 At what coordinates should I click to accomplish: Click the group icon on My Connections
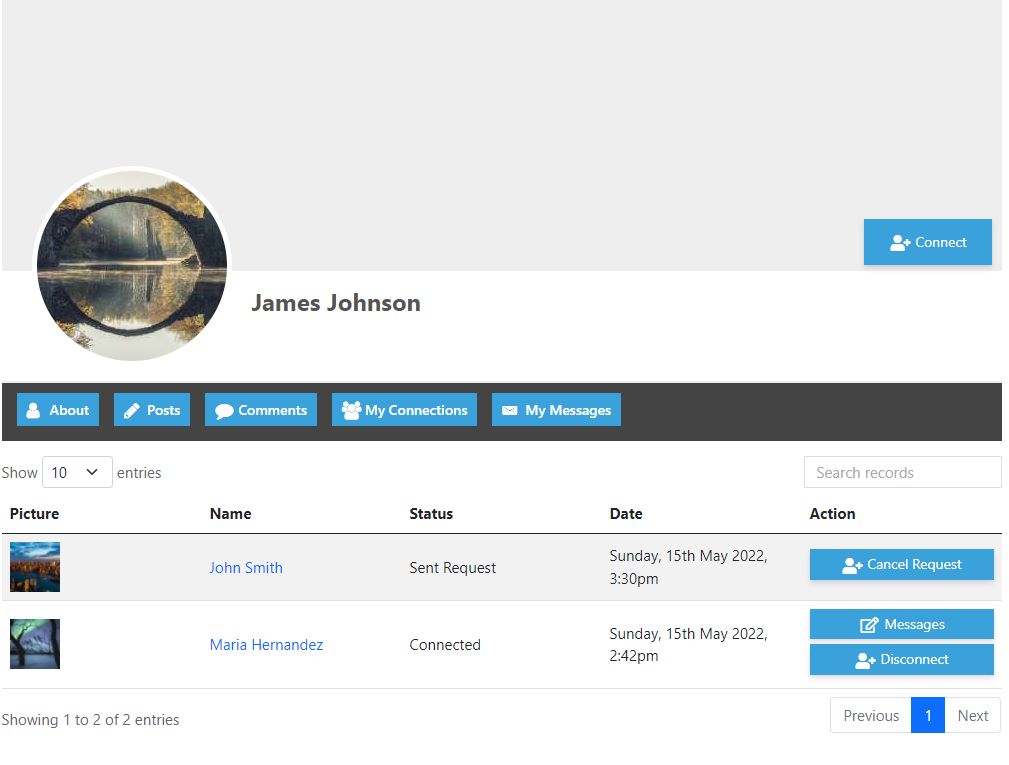pyautogui.click(x=351, y=410)
